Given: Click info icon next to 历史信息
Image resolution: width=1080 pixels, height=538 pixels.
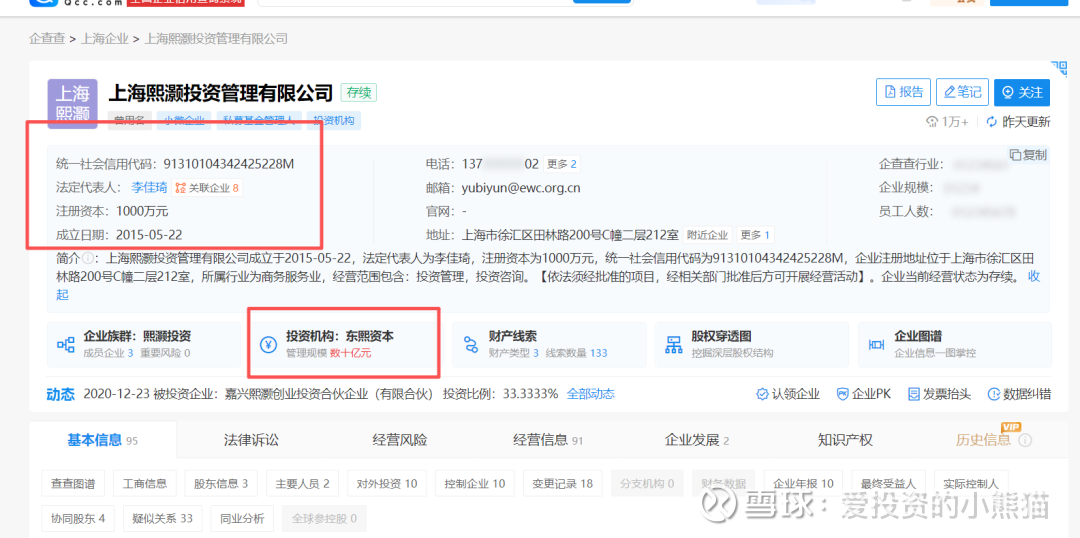Looking at the screenshot, I should 1025,440.
